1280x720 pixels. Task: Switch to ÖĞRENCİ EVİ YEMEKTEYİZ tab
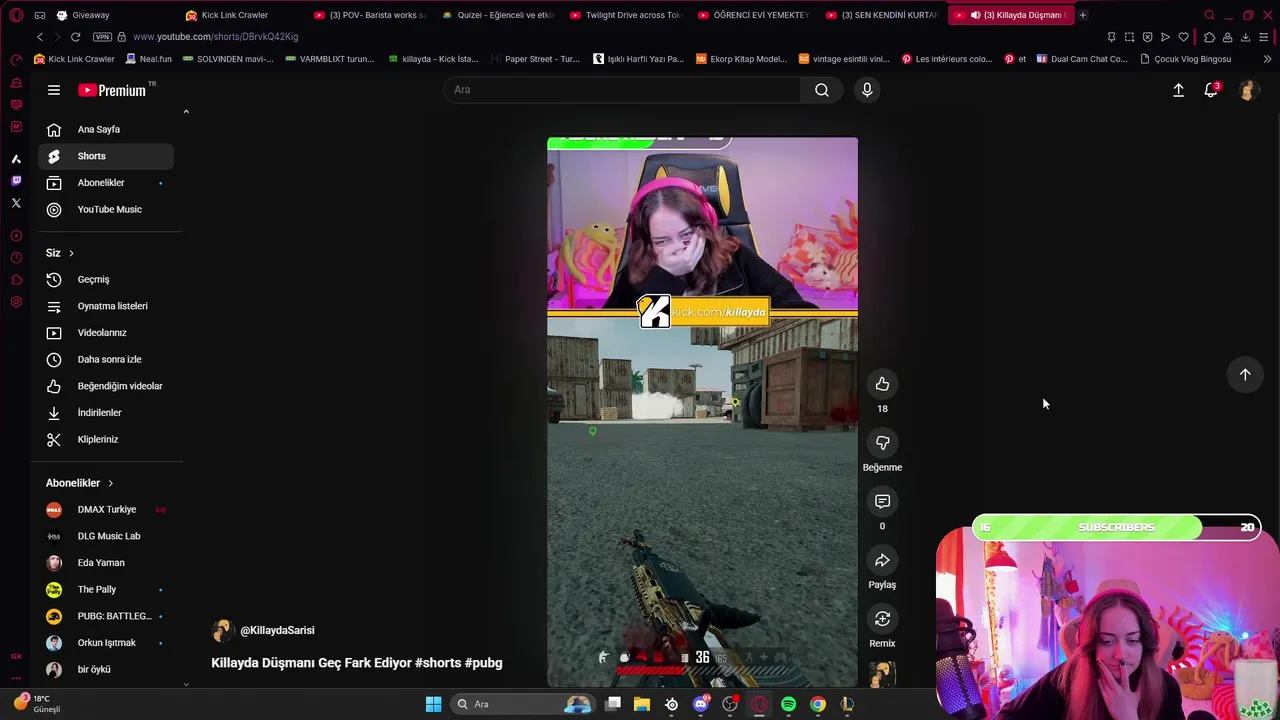pos(754,15)
